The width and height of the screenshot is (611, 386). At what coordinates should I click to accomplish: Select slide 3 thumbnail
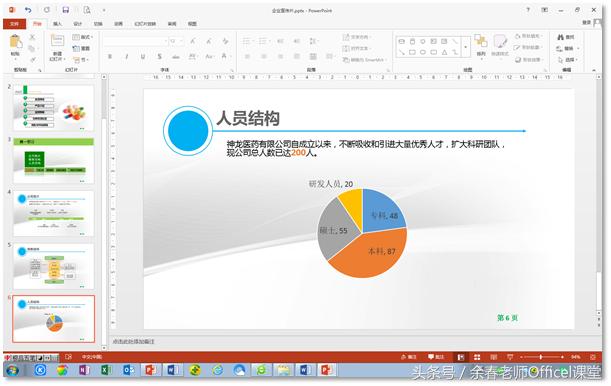tap(53, 160)
